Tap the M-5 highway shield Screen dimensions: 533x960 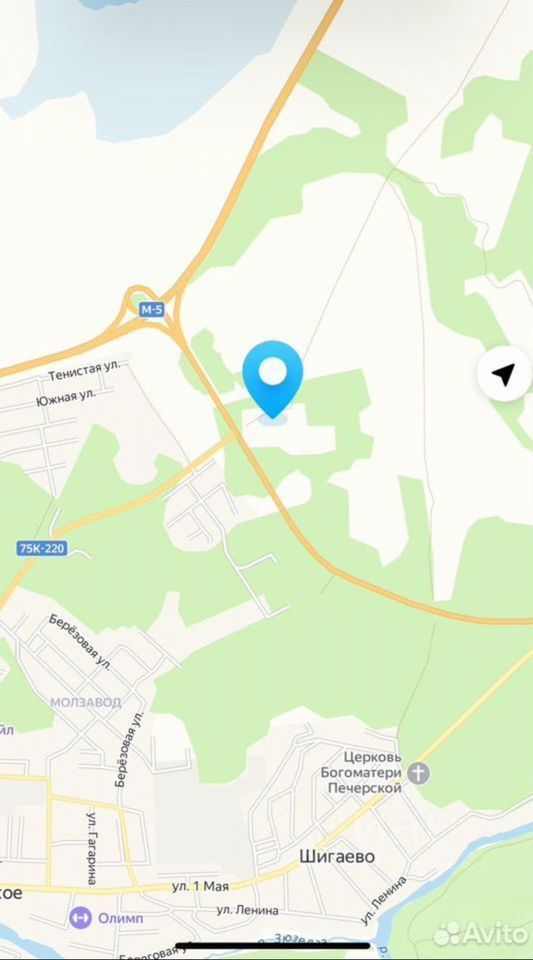[x=152, y=310]
